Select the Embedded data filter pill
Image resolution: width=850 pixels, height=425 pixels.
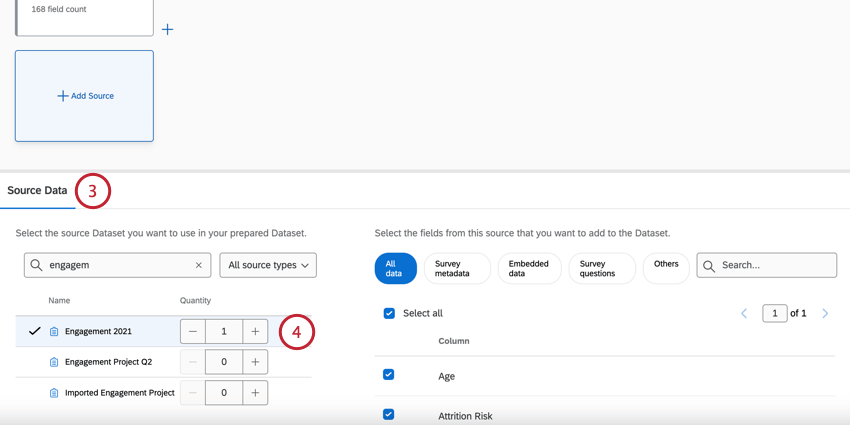pyautogui.click(x=529, y=268)
